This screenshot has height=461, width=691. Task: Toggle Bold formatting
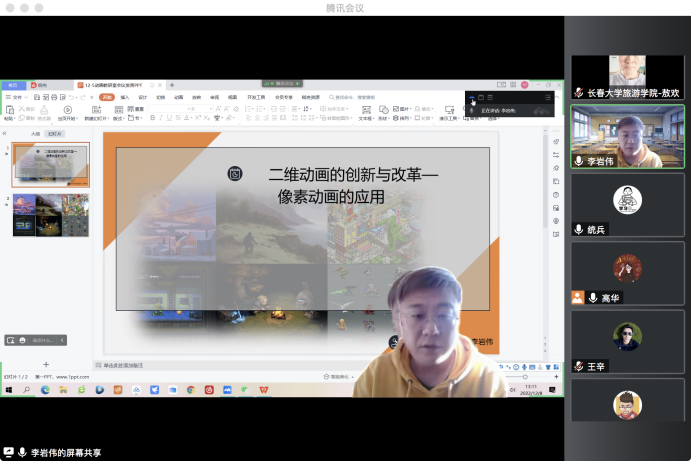click(x=152, y=118)
